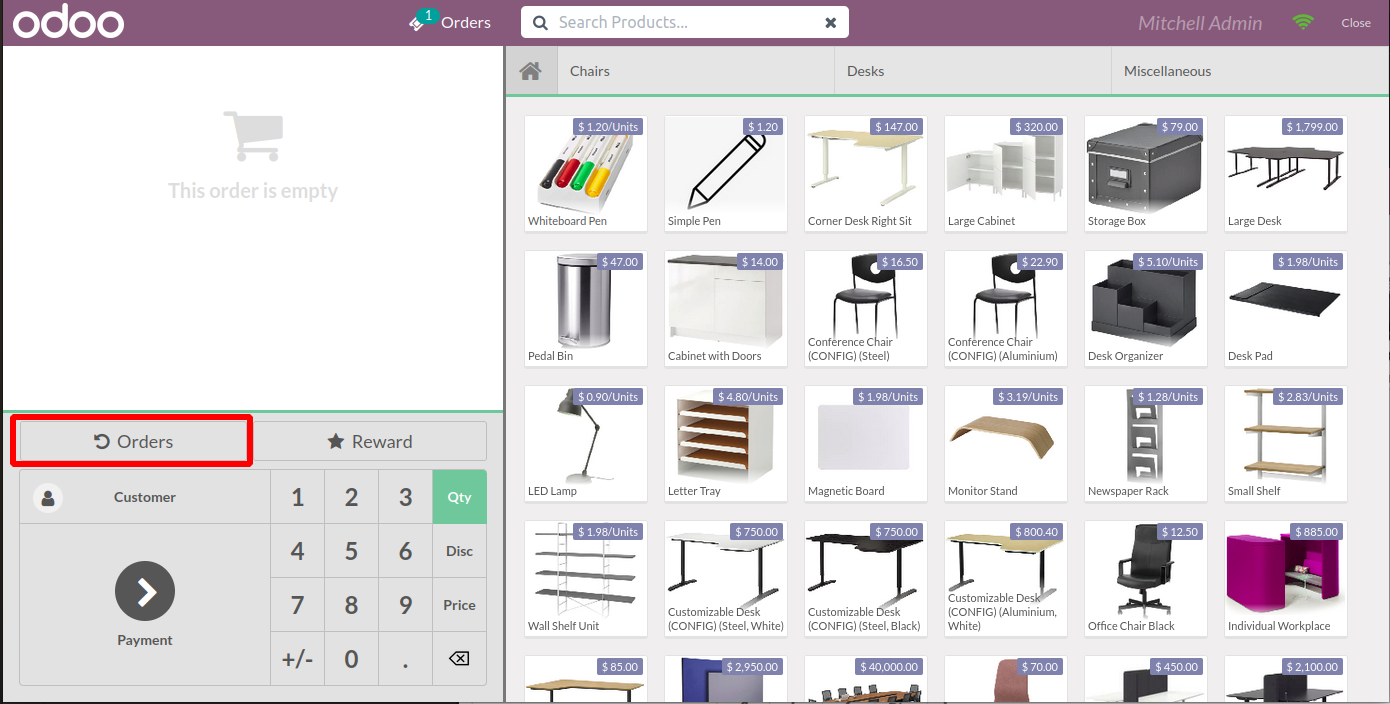
Task: Open the Desks category tab
Action: pyautogui.click(x=973, y=71)
